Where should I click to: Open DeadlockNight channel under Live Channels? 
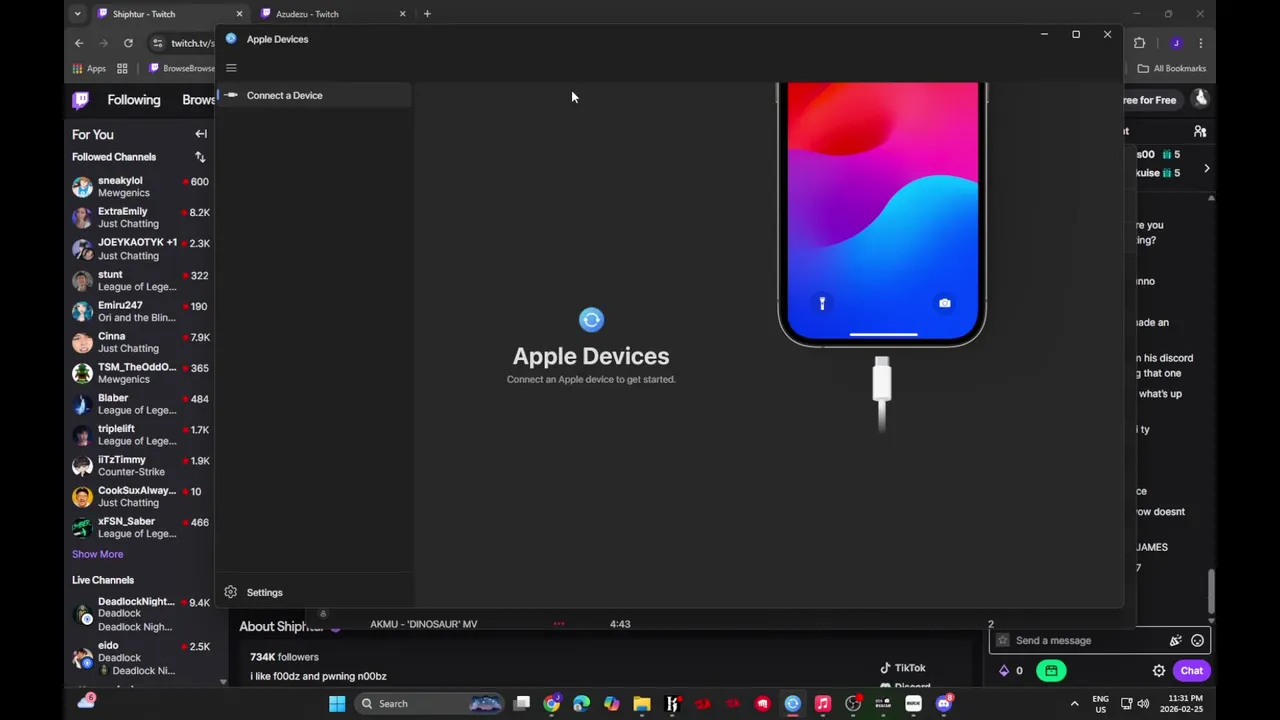[140, 614]
